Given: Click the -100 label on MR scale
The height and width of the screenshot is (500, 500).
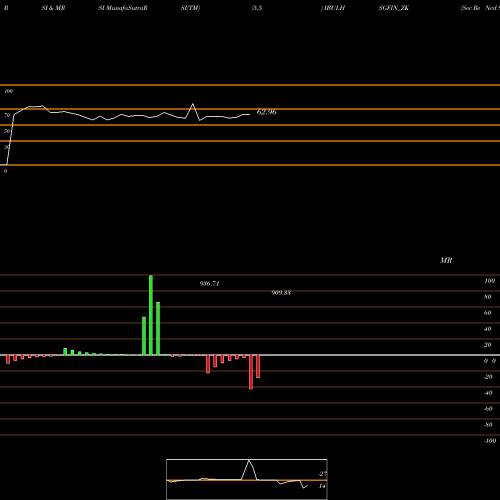Looking at the screenshot, I should (x=490, y=441).
